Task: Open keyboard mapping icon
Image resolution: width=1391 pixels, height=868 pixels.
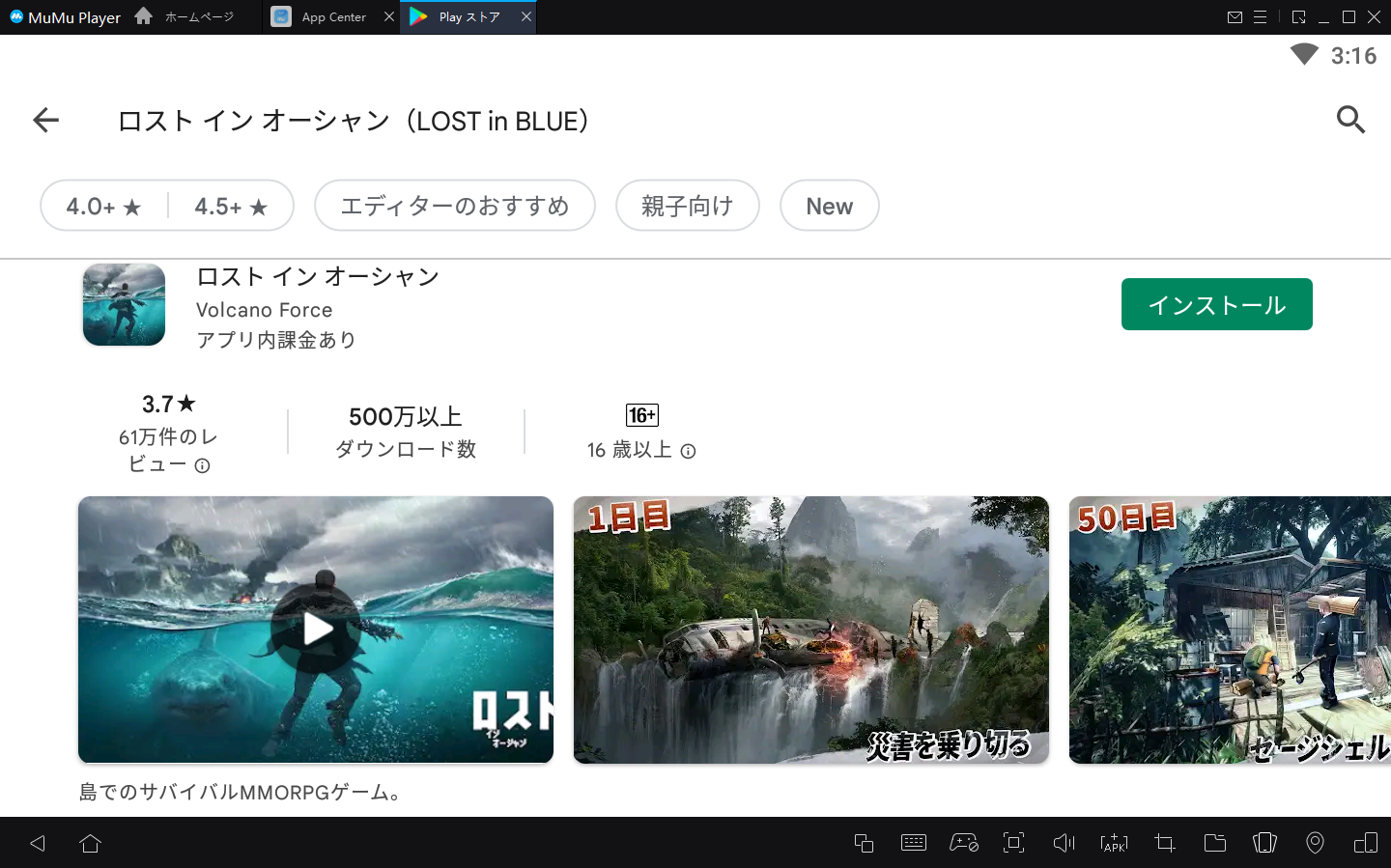Action: pyautogui.click(x=913, y=843)
